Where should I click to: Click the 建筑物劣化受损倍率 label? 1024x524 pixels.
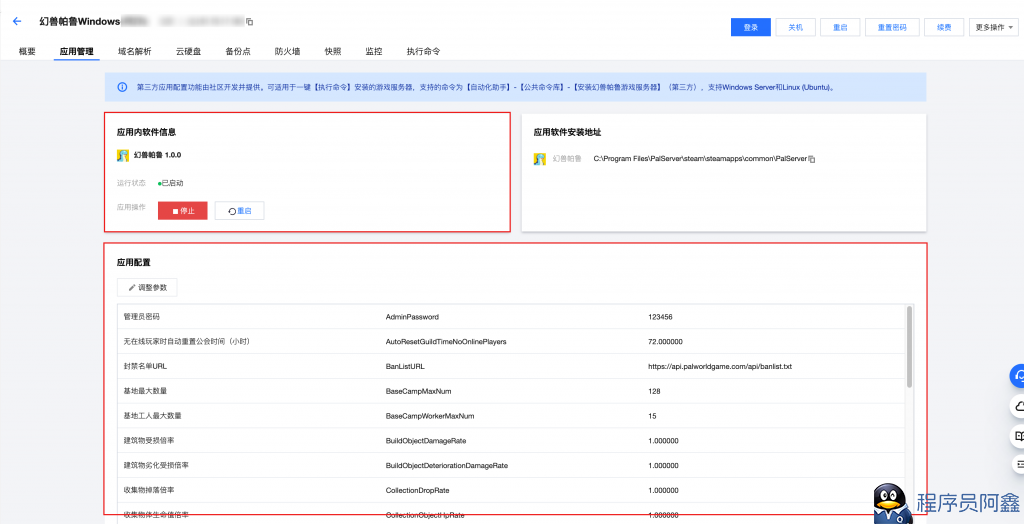point(156,466)
